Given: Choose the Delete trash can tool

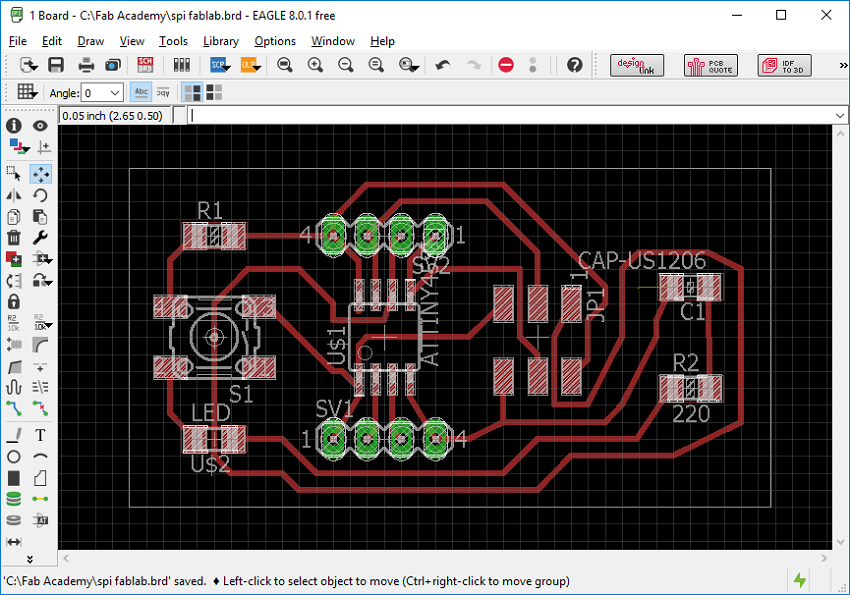Looking at the screenshot, I should [x=14, y=237].
